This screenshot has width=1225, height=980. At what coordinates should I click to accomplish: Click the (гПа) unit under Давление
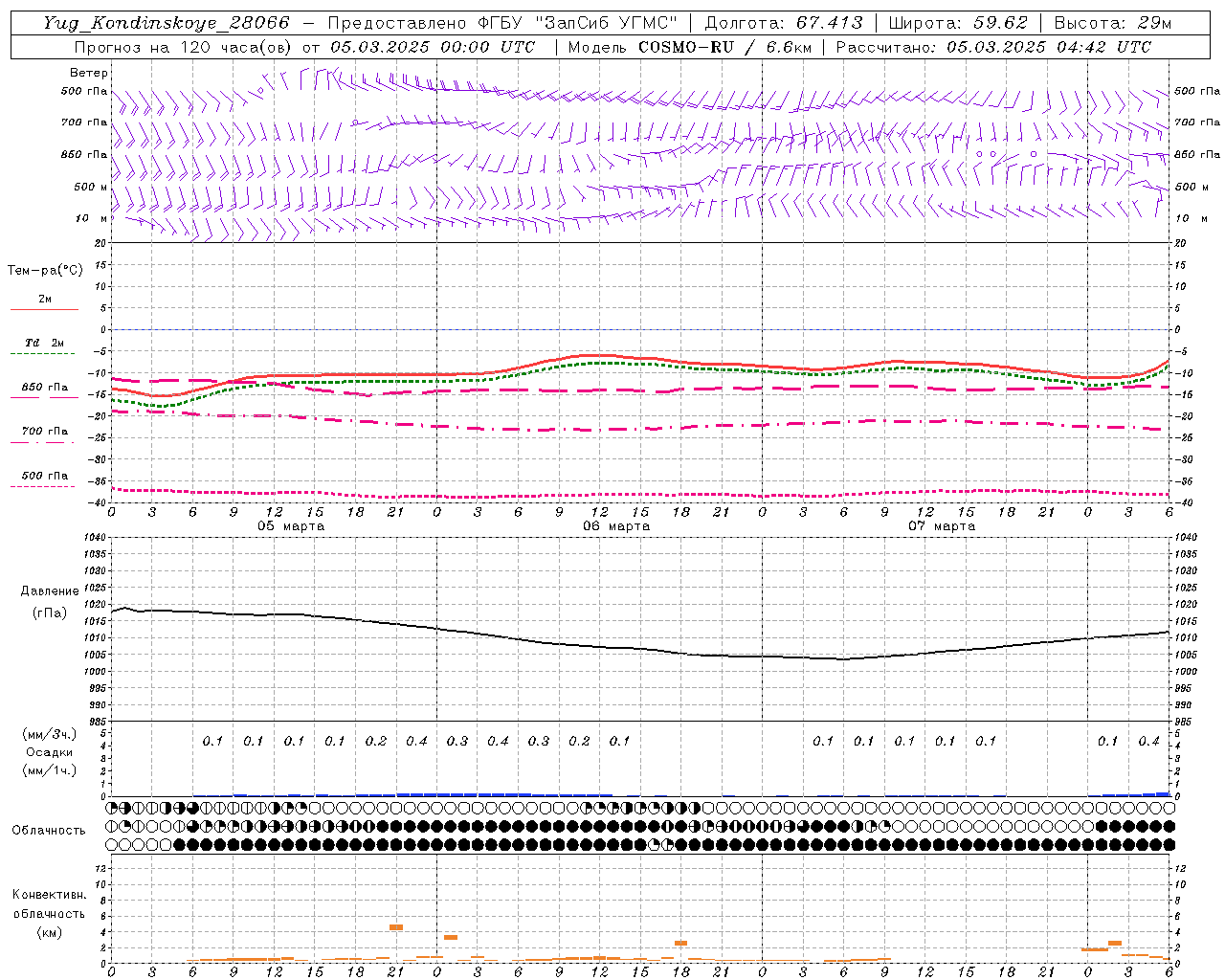[x=50, y=612]
